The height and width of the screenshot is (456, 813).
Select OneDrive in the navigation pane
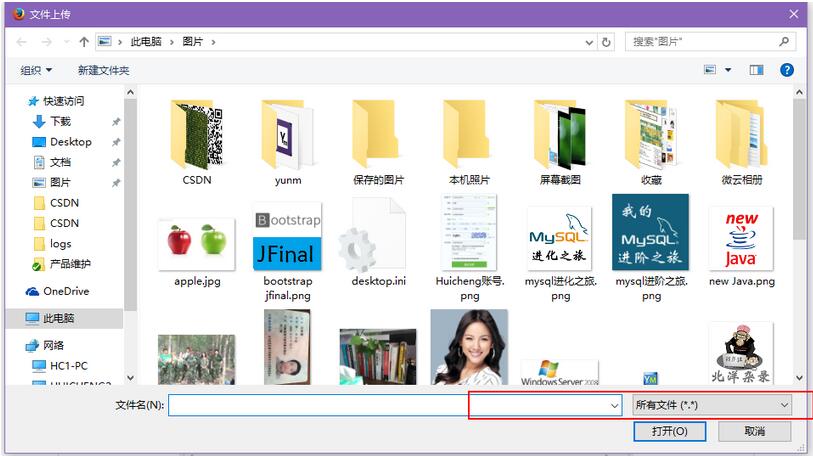click(x=65, y=291)
